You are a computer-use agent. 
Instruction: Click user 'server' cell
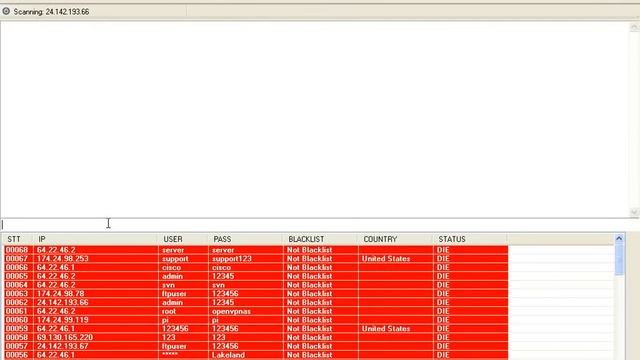pyautogui.click(x=173, y=250)
